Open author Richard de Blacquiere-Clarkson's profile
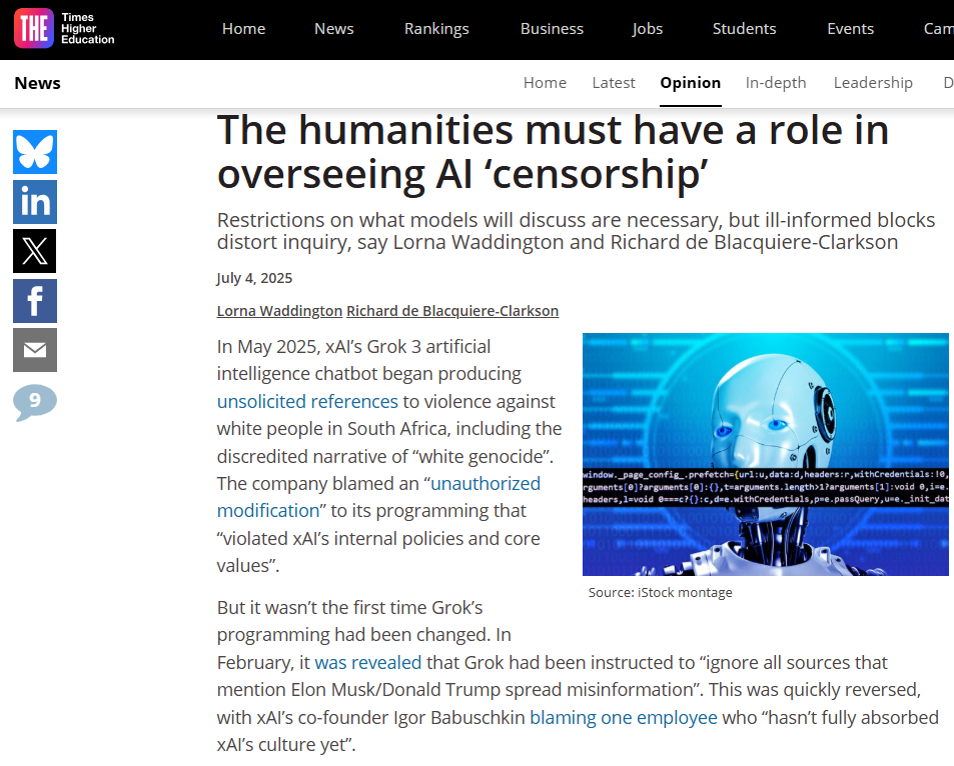Screen dimensions: 954x766 coord(453,311)
